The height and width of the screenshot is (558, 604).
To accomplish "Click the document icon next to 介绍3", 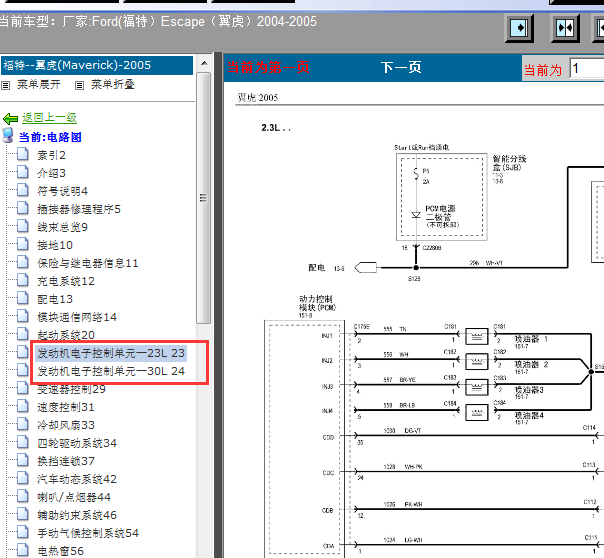I will (23, 172).
